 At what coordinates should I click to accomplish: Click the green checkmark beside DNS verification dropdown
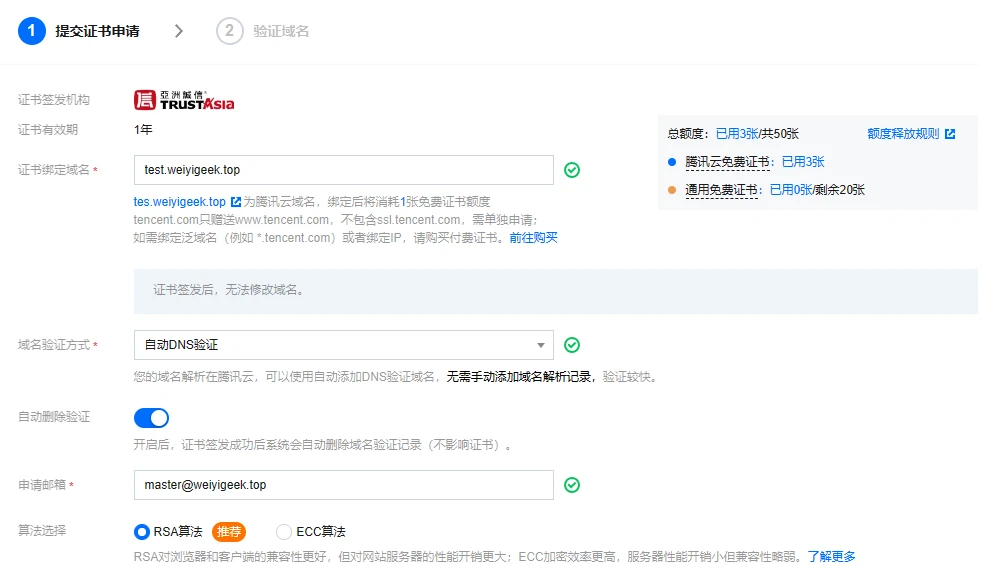pos(572,345)
